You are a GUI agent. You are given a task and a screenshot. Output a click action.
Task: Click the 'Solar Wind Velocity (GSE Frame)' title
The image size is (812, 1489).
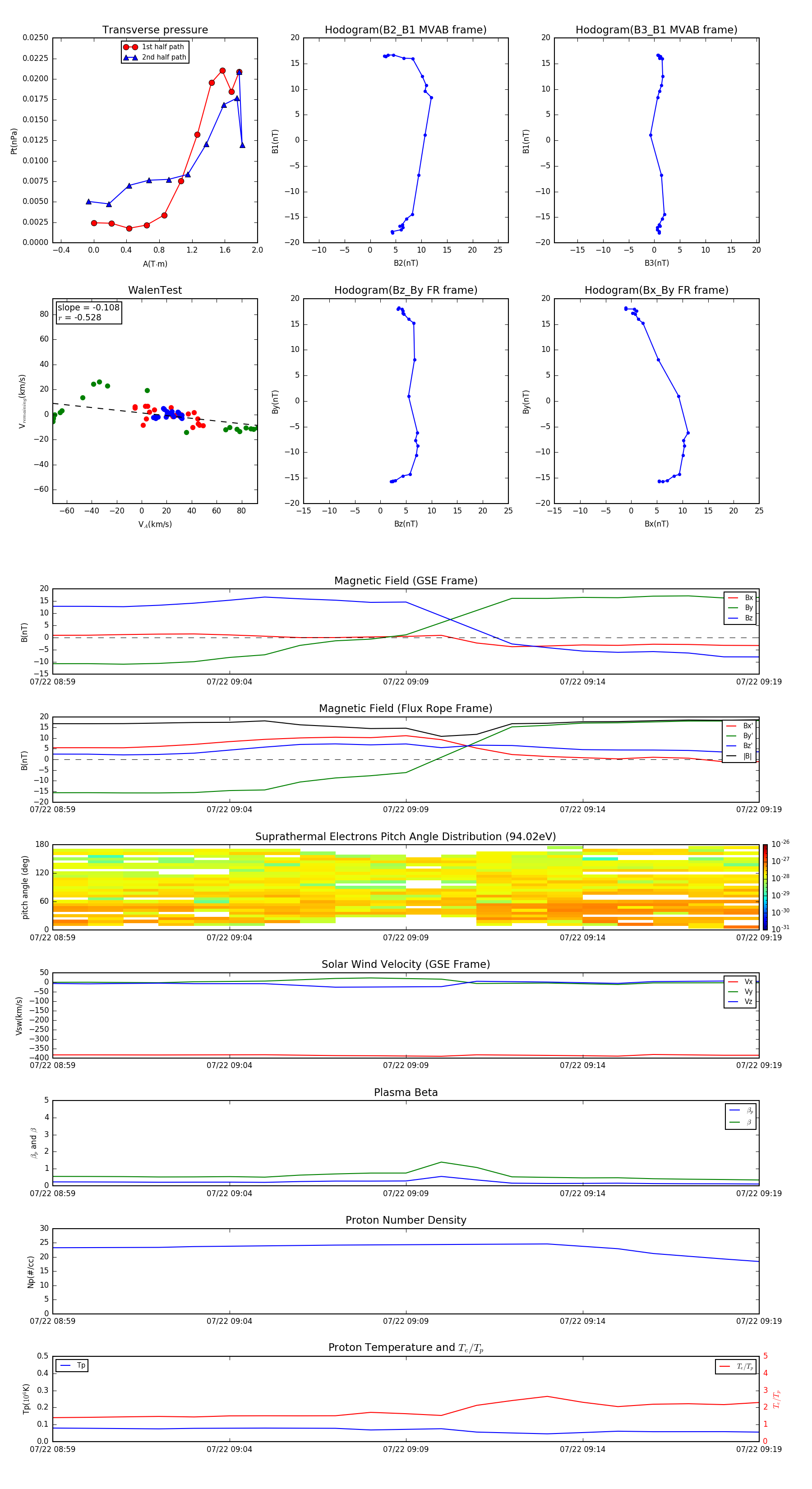coord(406,965)
